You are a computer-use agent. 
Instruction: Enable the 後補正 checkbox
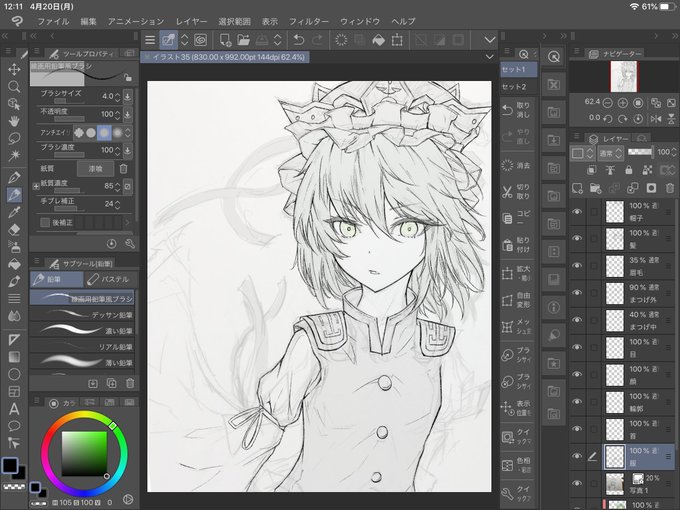coord(45,222)
